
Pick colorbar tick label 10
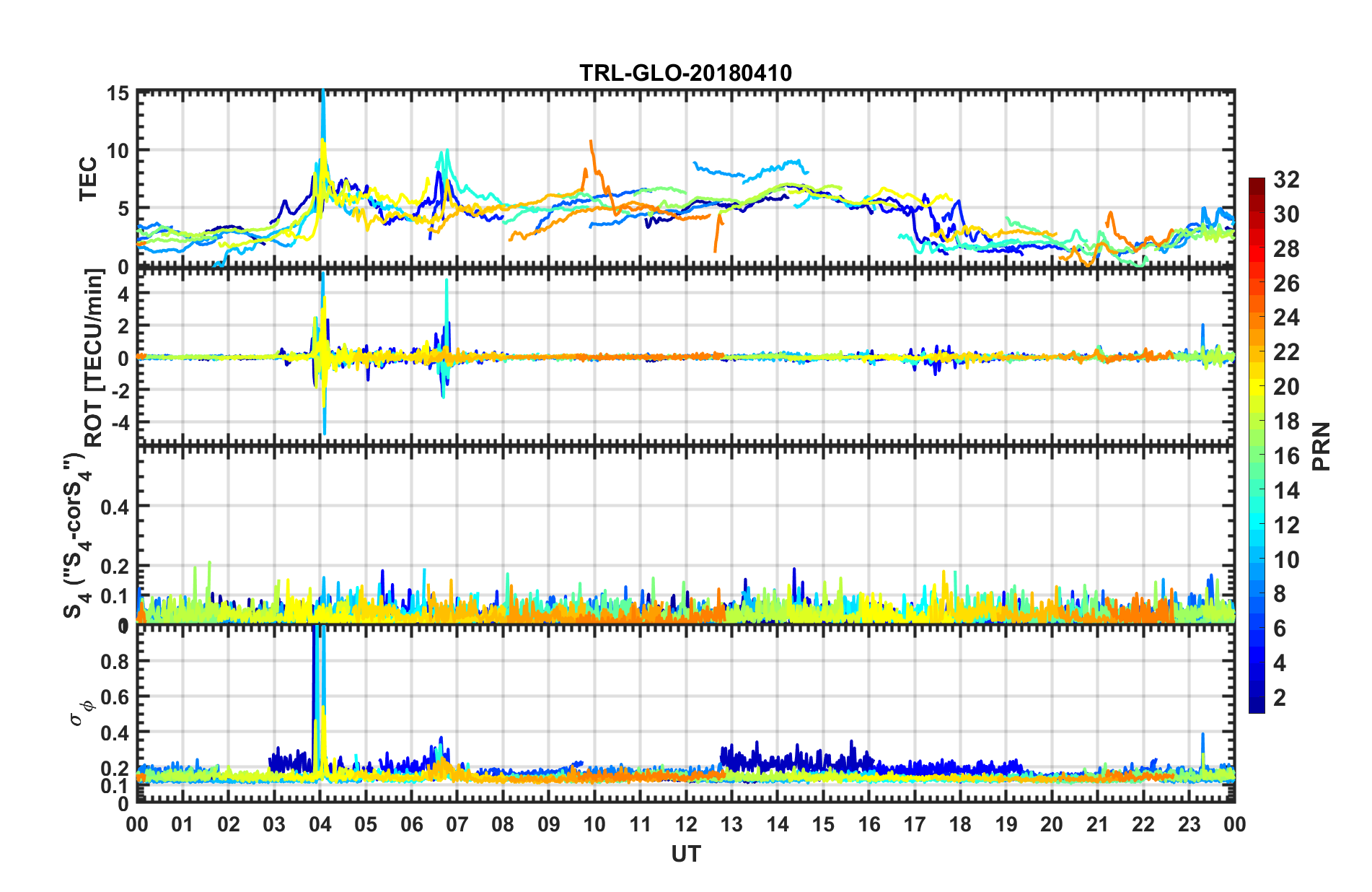click(x=1285, y=560)
